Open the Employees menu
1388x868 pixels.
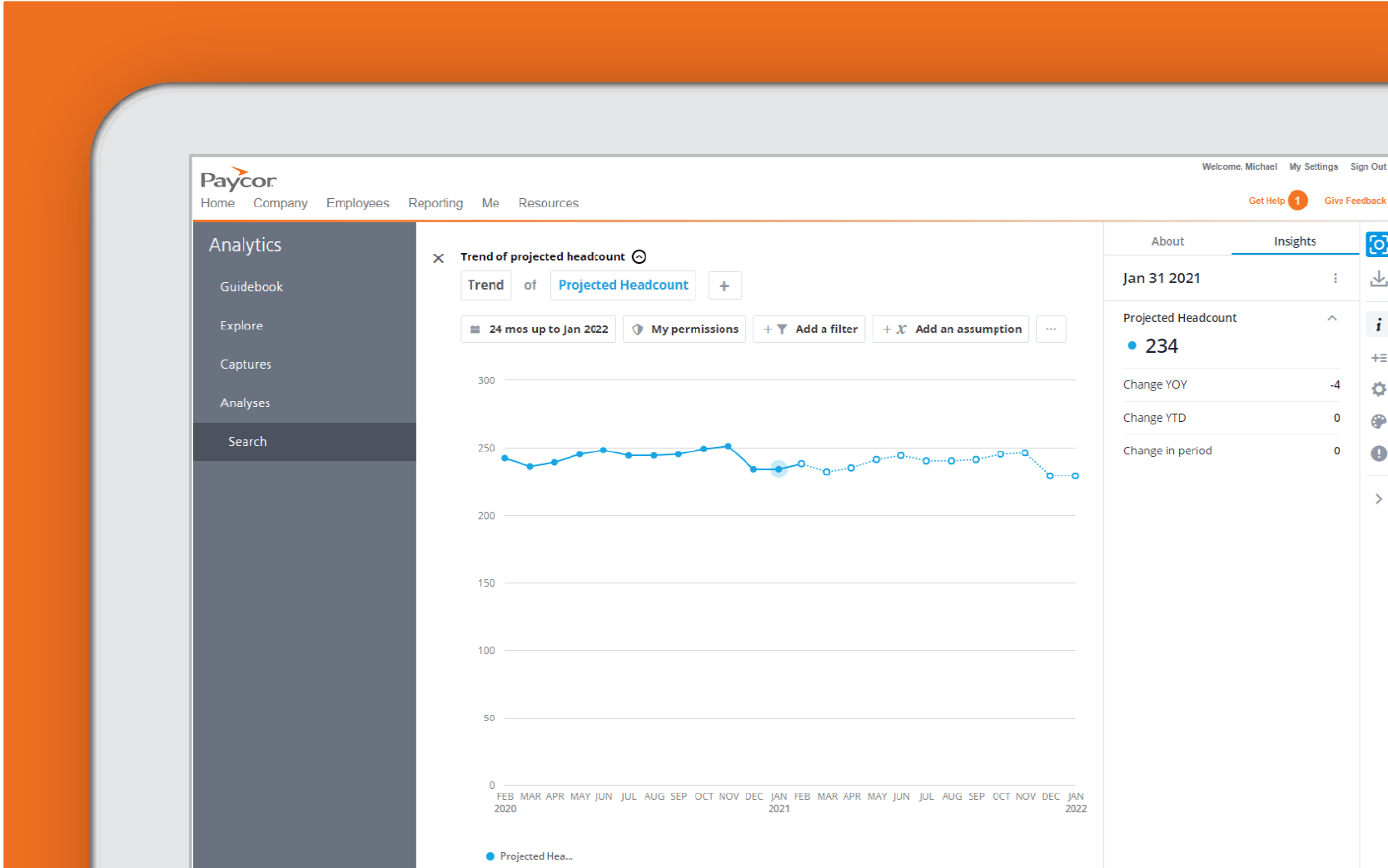click(x=358, y=203)
